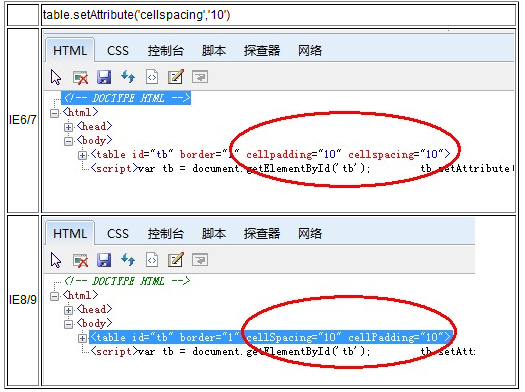Image resolution: width=525 pixels, height=392 pixels.
Task: Select DOCTYPE HTML comment in IE8/9 tree
Action: tap(127, 281)
